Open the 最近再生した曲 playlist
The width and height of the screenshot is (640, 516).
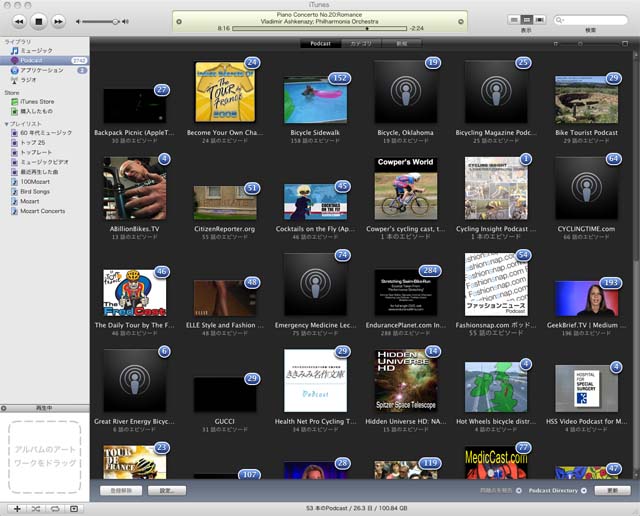pos(45,172)
